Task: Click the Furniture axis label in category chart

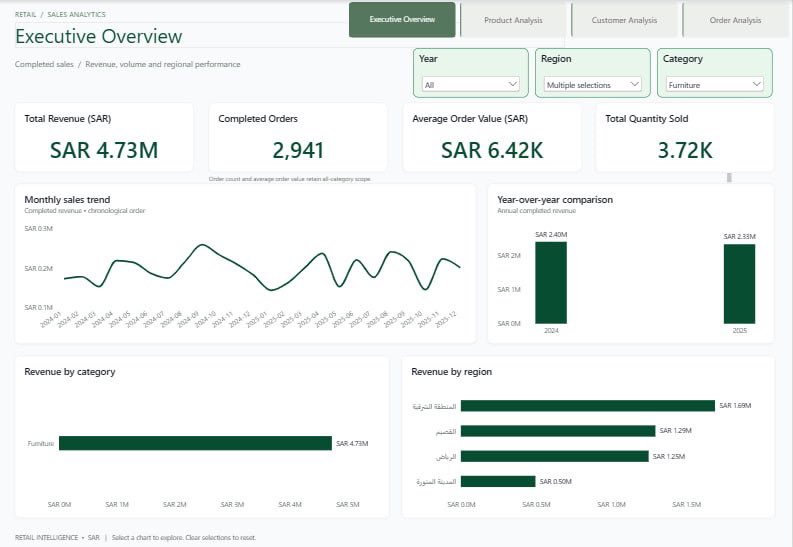Action: [x=40, y=443]
